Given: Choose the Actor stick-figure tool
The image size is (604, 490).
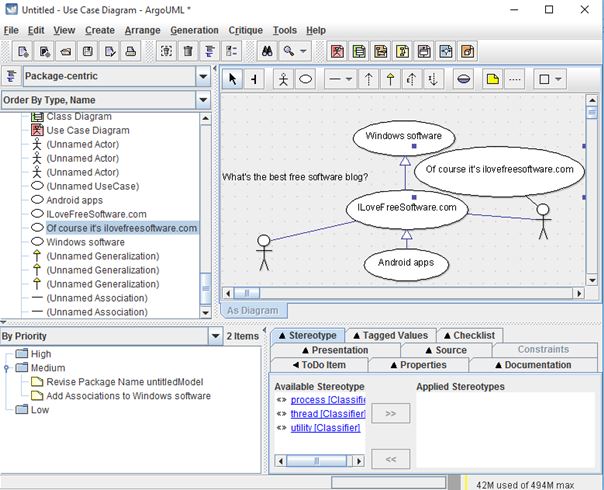Looking at the screenshot, I should coord(283,78).
